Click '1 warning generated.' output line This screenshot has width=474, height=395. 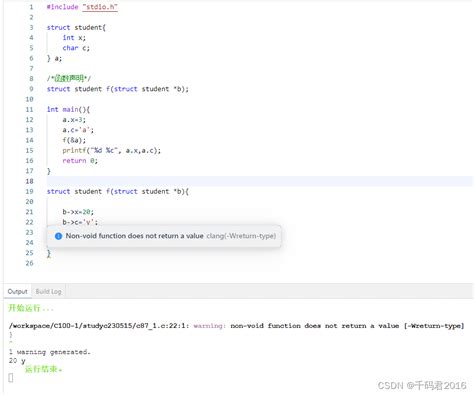coord(50,352)
